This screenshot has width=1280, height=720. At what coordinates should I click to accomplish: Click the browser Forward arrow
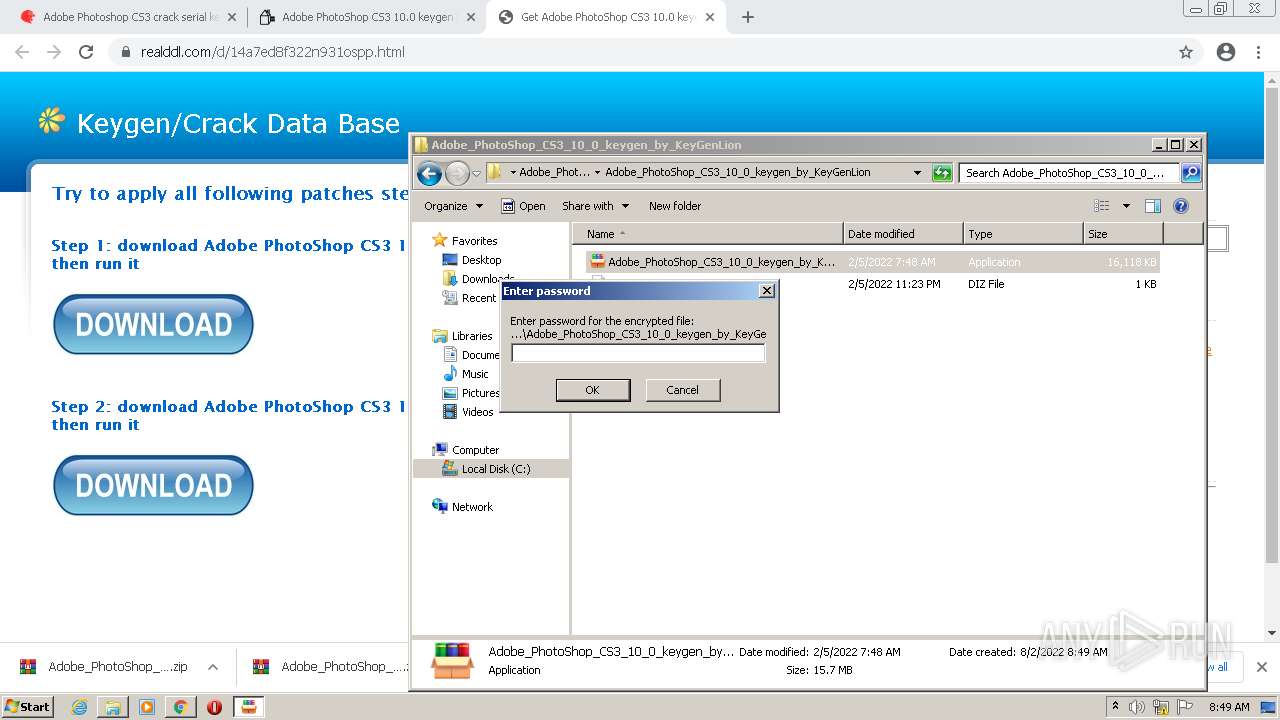tap(54, 52)
